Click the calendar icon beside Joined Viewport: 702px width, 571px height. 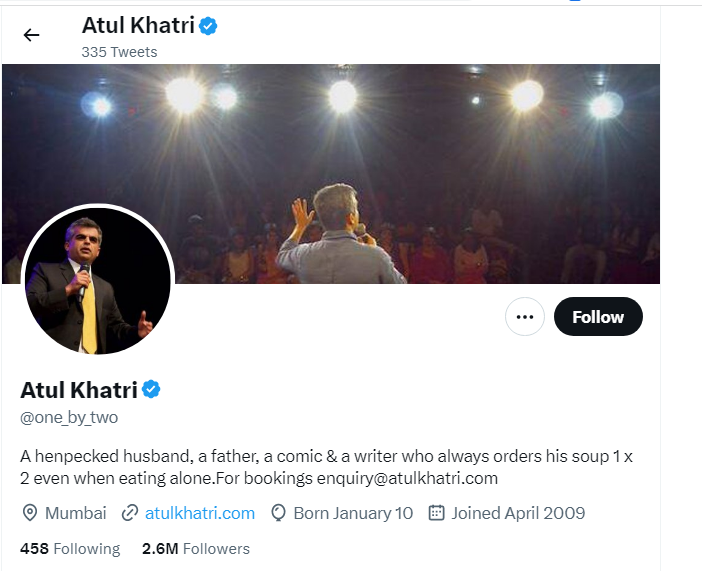click(436, 513)
